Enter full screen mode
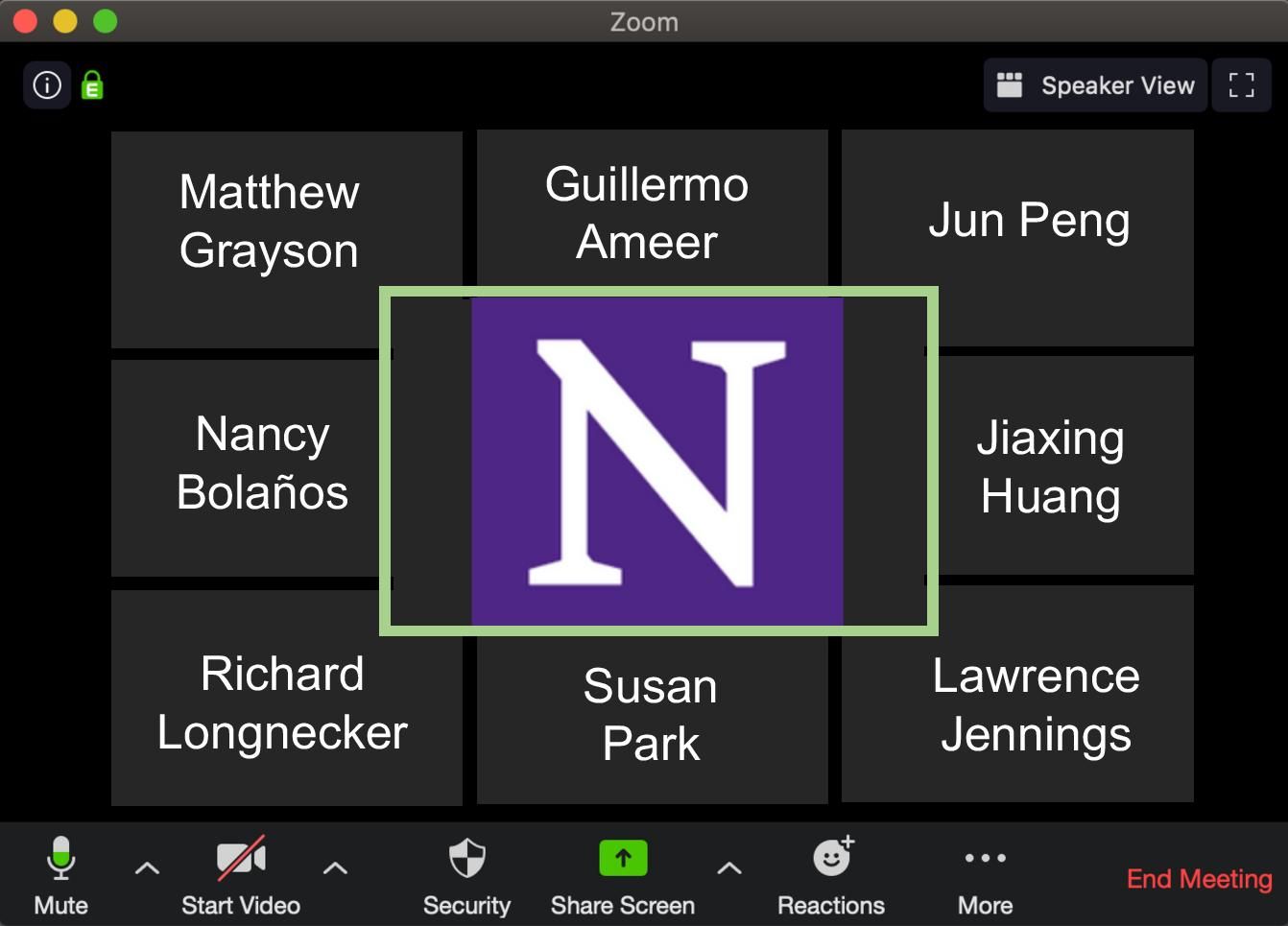The height and width of the screenshot is (926, 1288). click(1241, 85)
